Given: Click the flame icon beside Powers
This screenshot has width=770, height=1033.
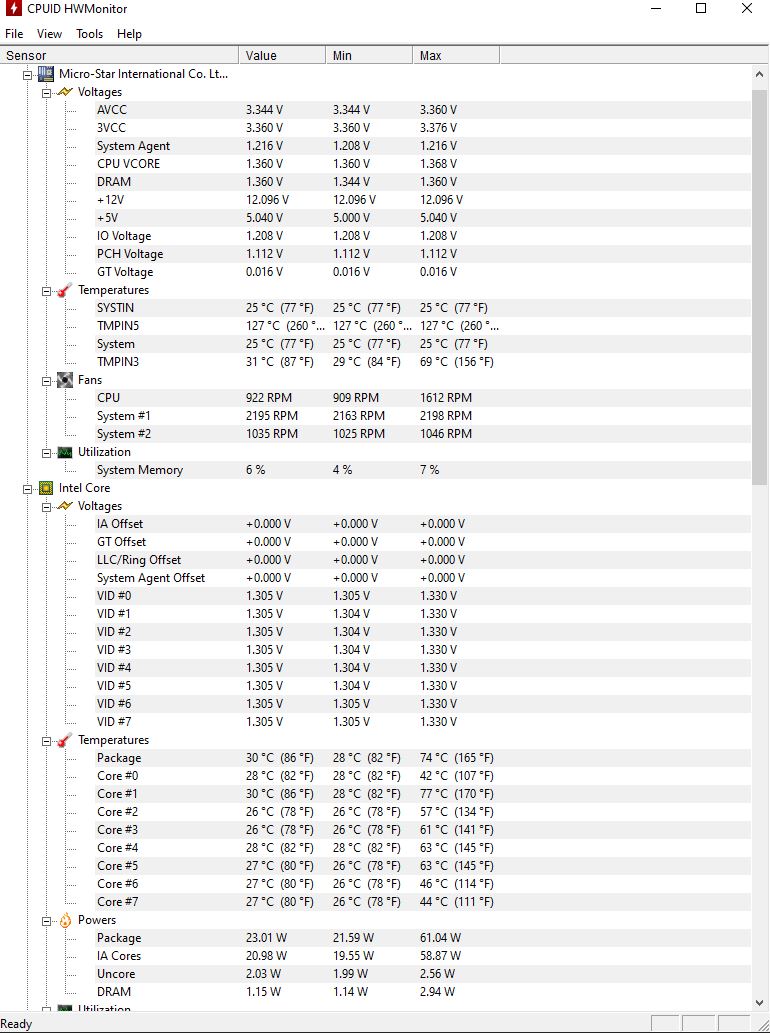Looking at the screenshot, I should point(65,920).
